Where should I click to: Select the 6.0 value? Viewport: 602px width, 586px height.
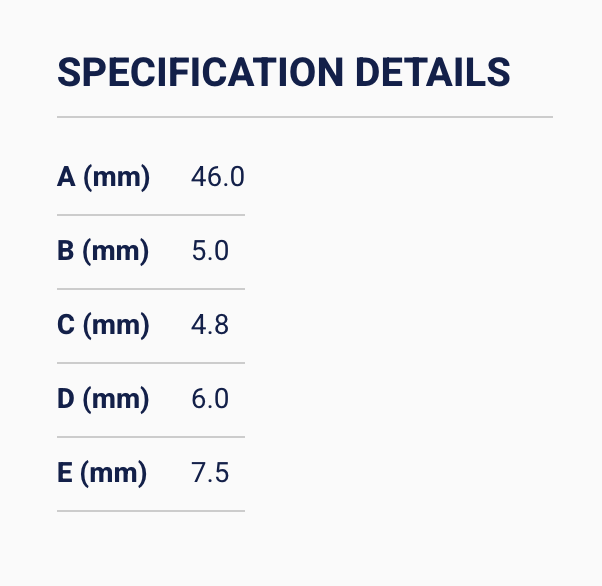(x=210, y=400)
